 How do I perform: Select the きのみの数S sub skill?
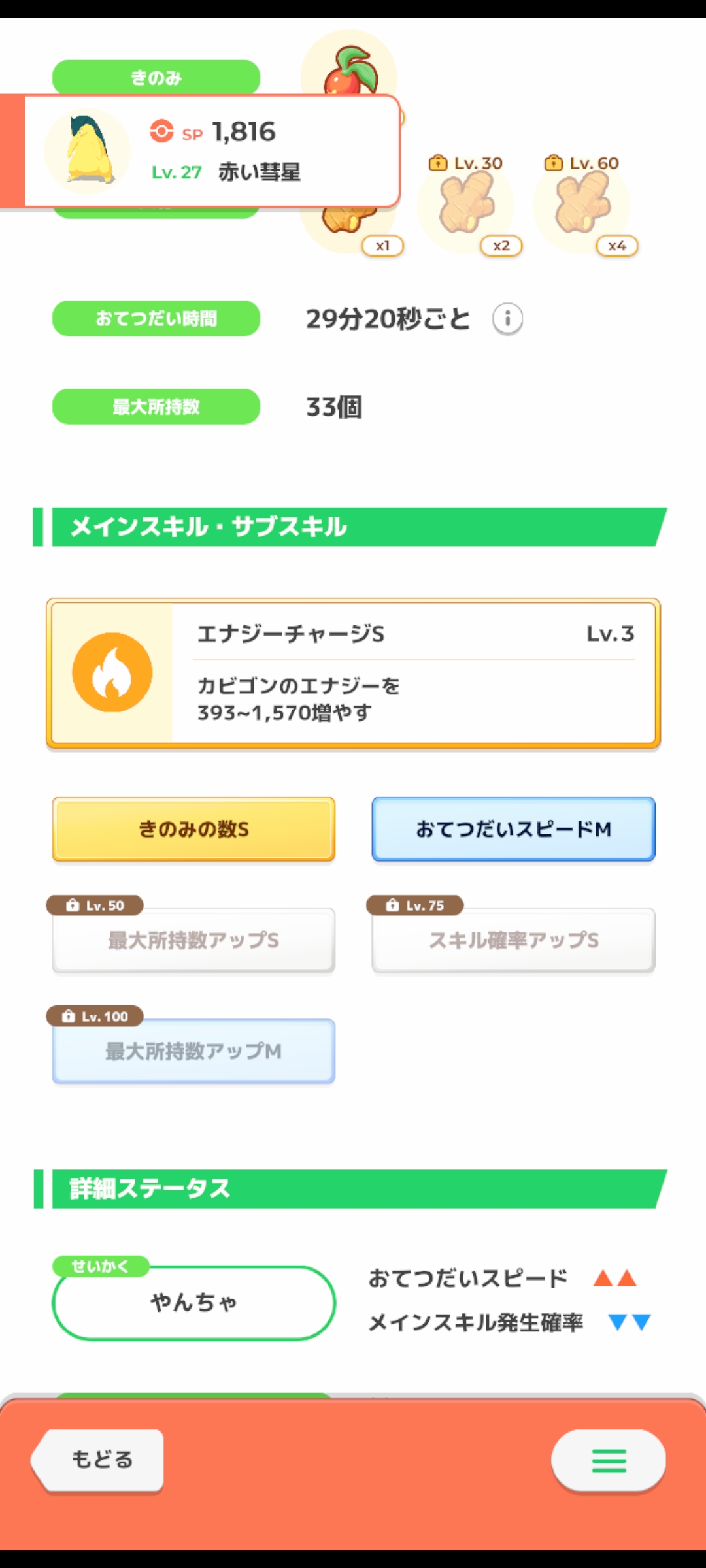point(193,829)
